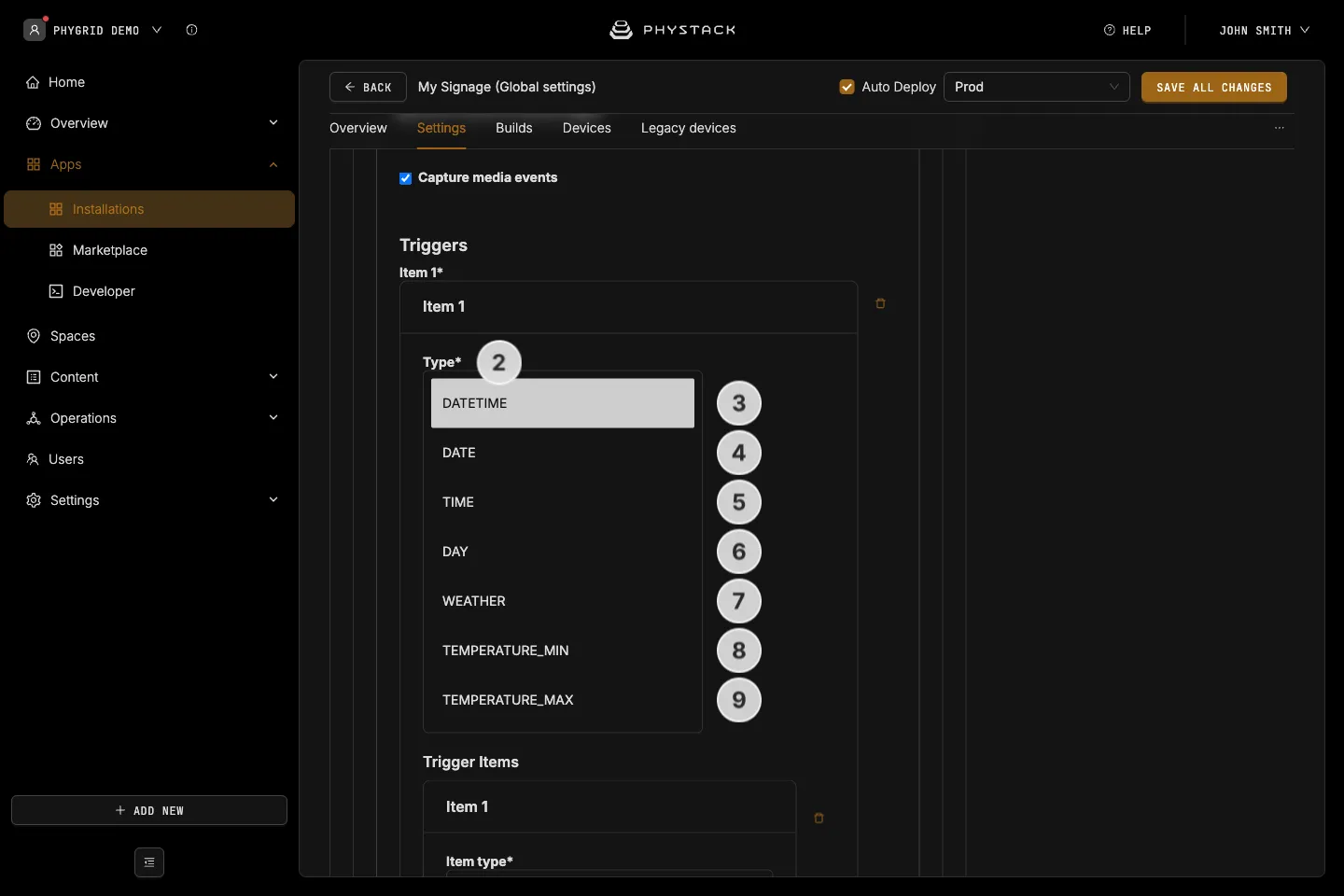The width and height of the screenshot is (1344, 896).
Task: Open the John Smith account menu
Action: [1264, 30]
